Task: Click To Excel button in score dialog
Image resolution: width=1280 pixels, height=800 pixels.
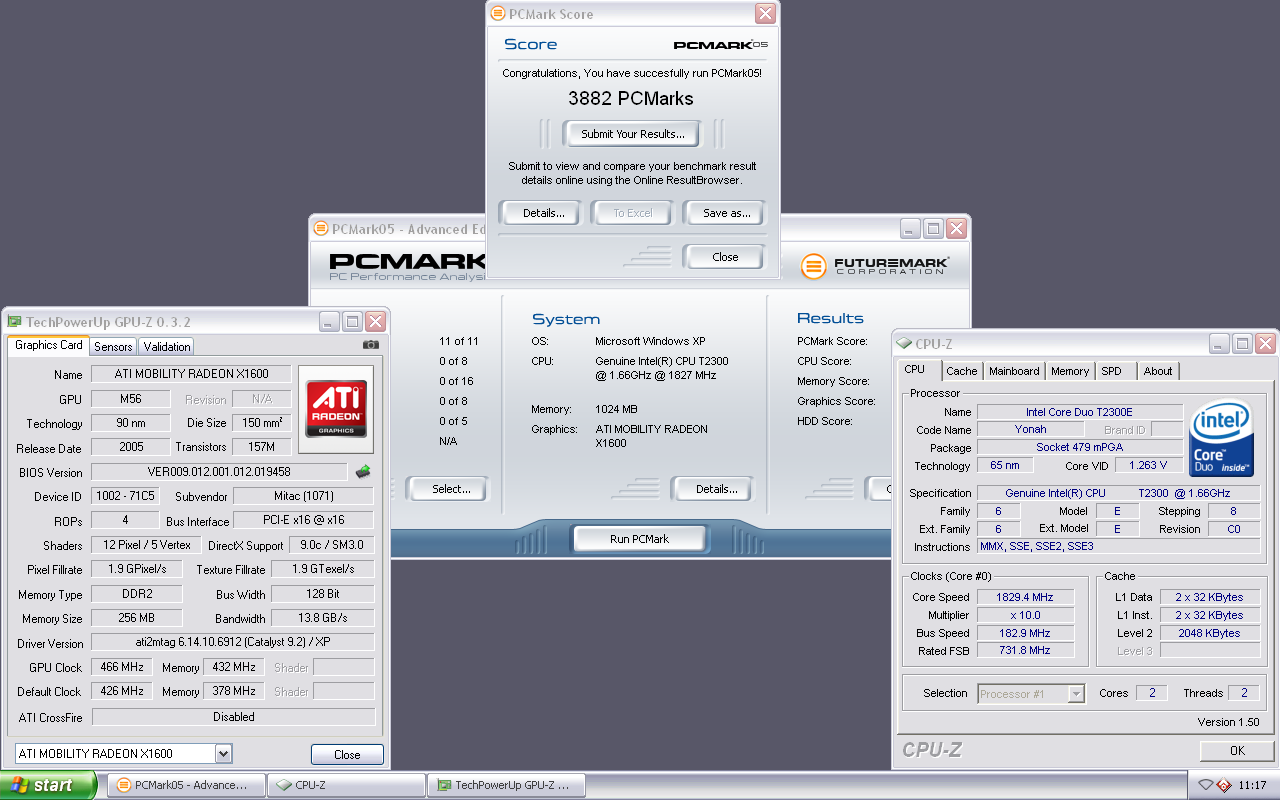Action: [x=633, y=213]
